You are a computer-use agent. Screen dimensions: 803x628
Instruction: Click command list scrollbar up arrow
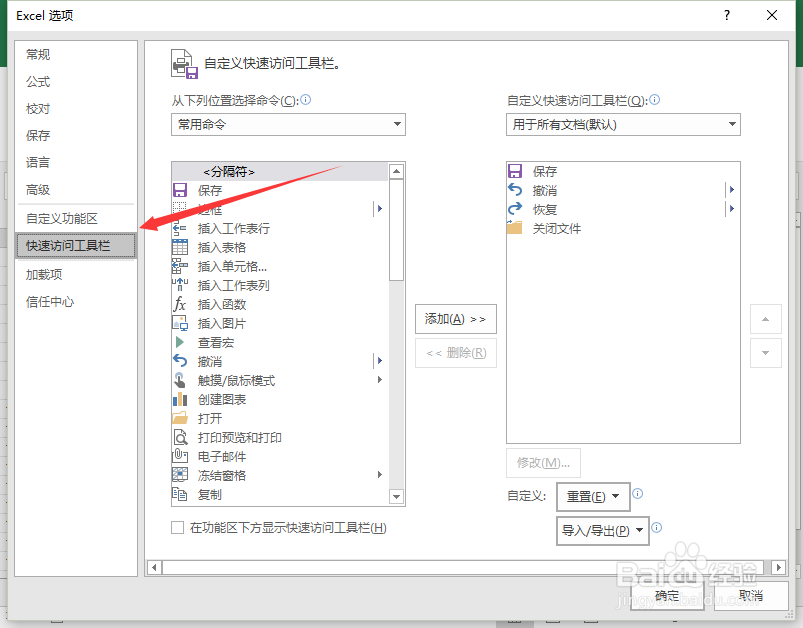coord(396,171)
